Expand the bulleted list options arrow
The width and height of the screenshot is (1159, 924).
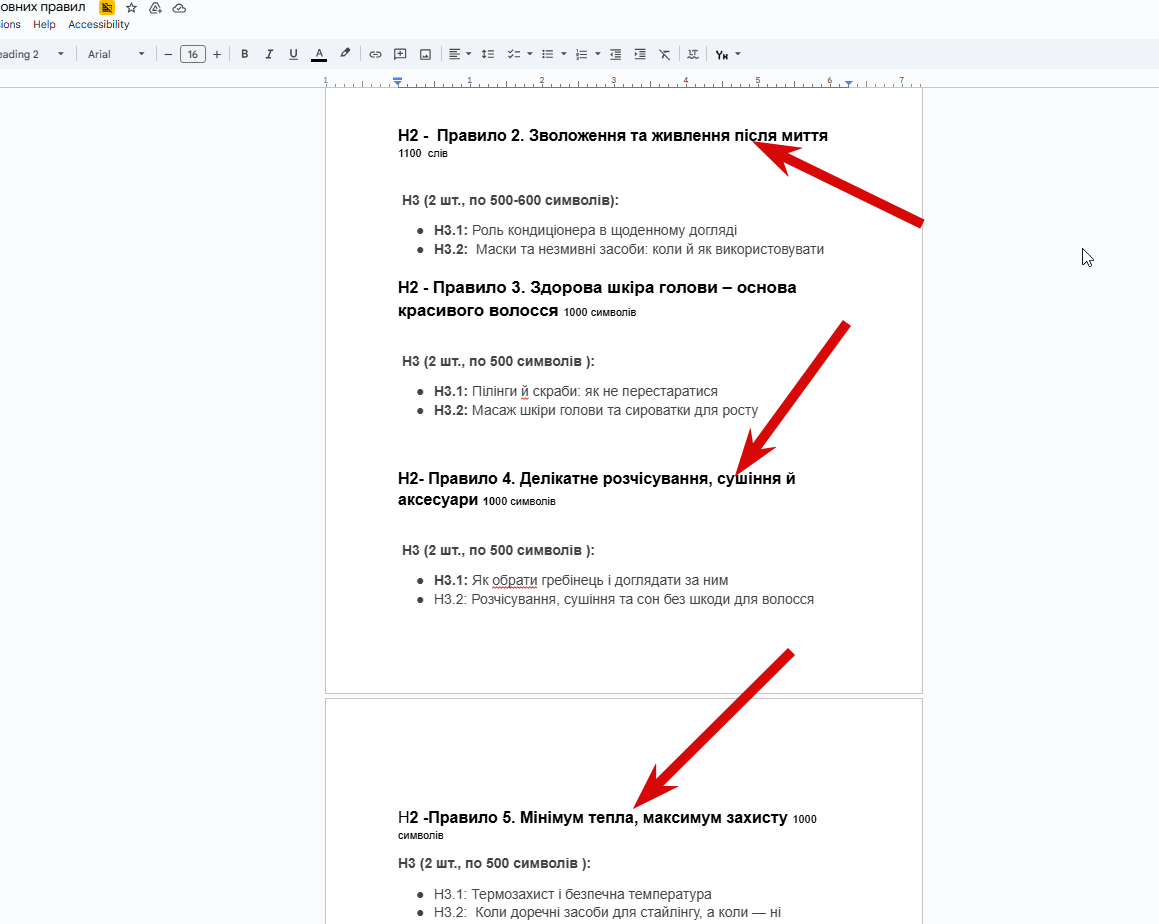(564, 54)
